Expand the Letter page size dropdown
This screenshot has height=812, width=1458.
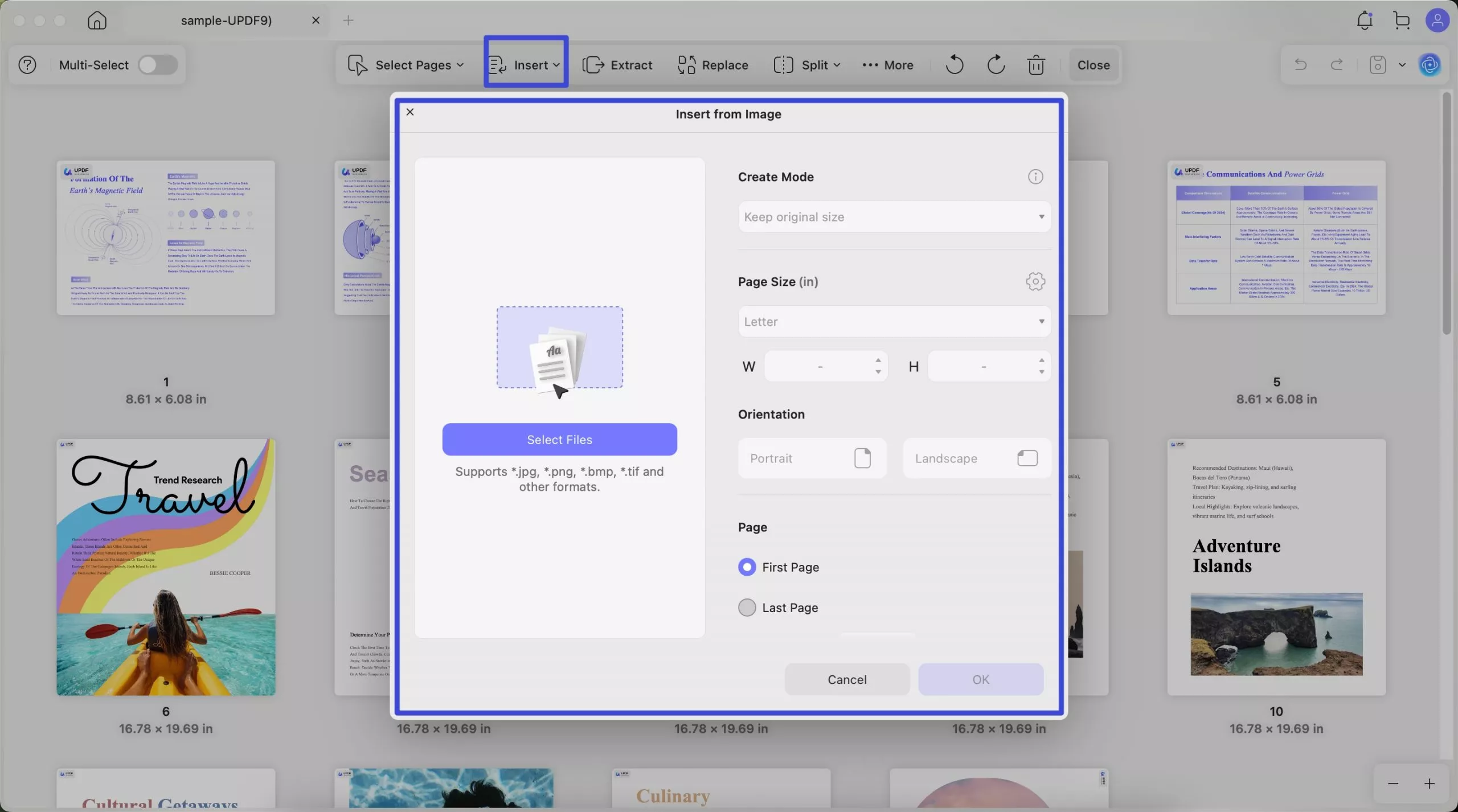pyautogui.click(x=894, y=322)
